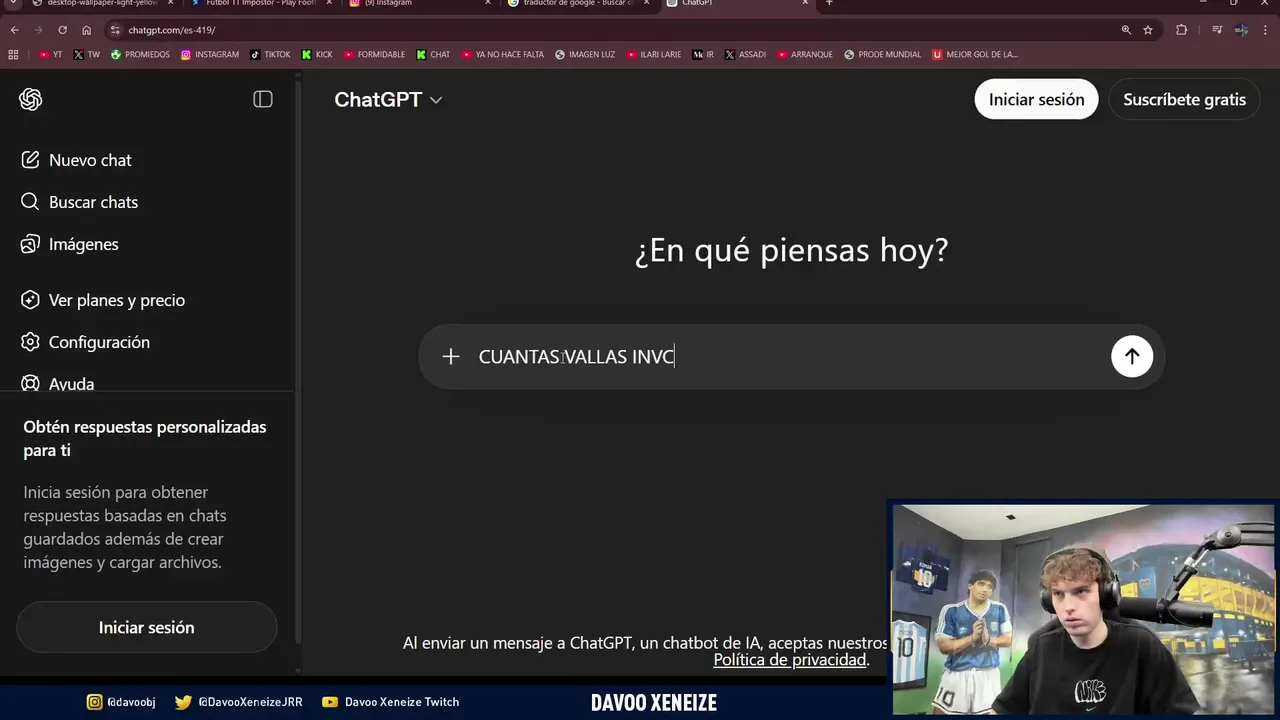1280x720 pixels.
Task: Go back with the browser back arrow
Action: 14,30
